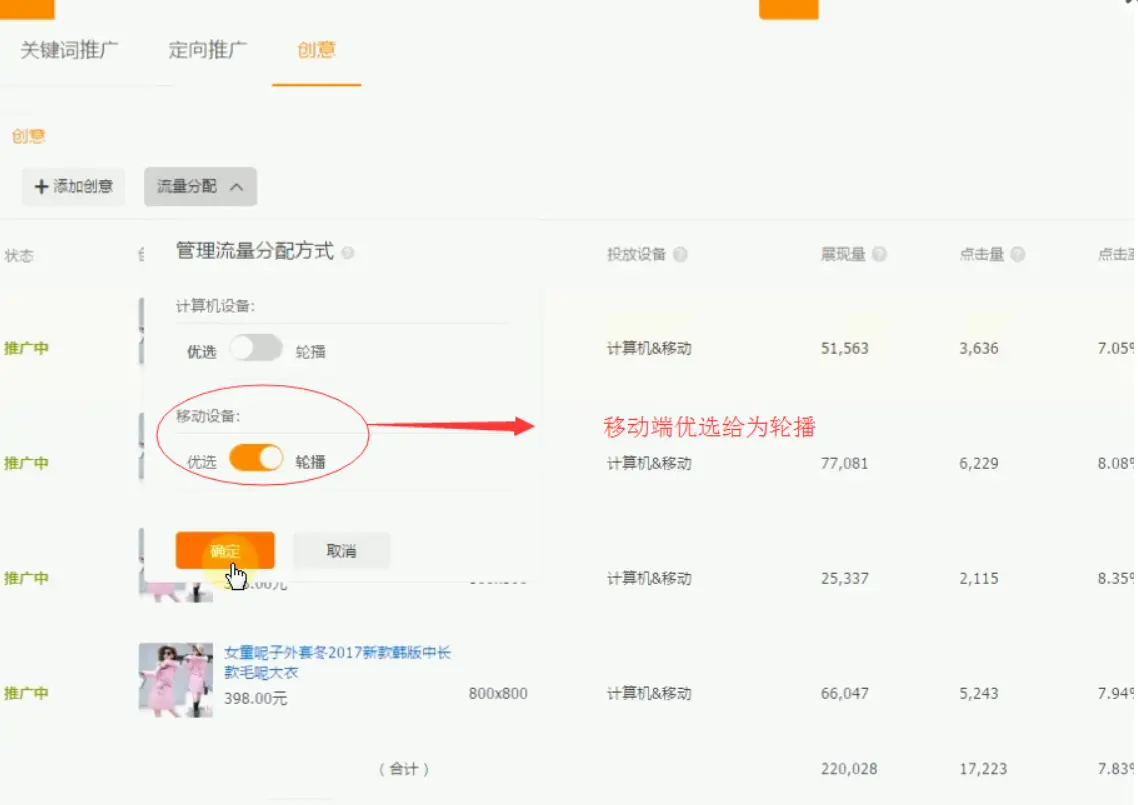Toggle the 移动设备 优选/轮播 switch
The width and height of the screenshot is (1138, 805).
[x=256, y=459]
